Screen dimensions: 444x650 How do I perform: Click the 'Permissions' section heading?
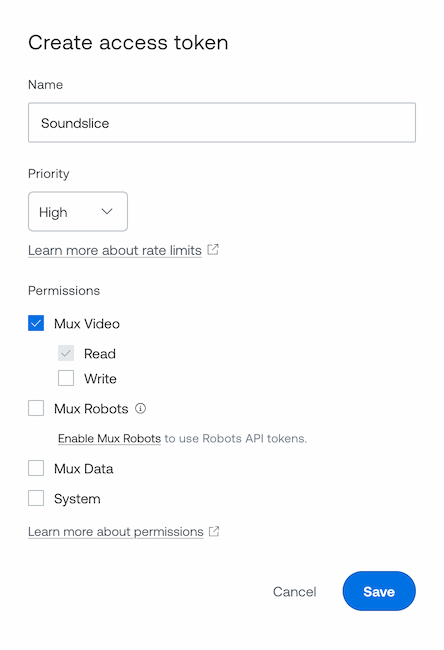click(x=64, y=291)
